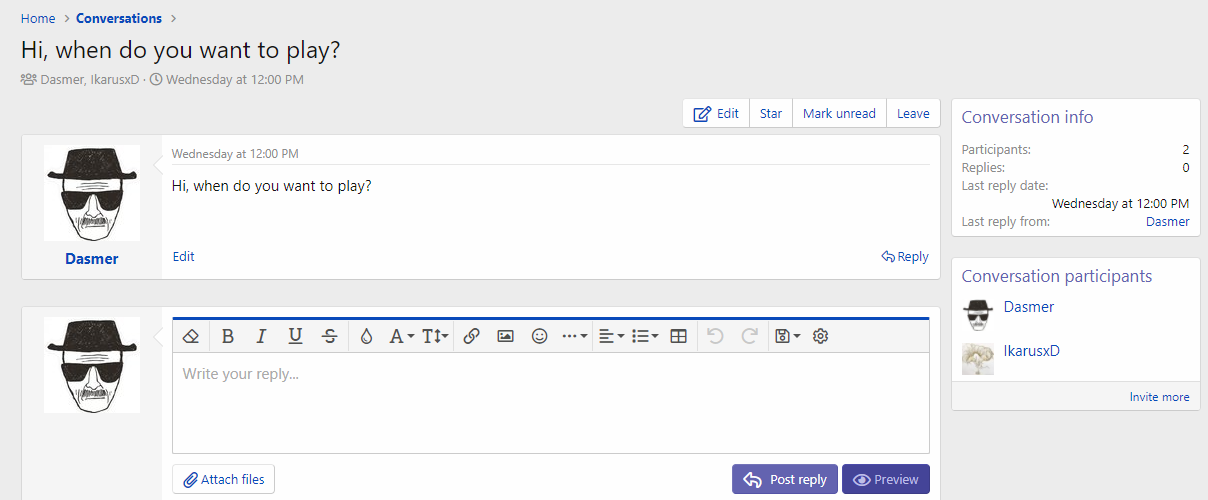Click the editor settings gear icon

(821, 336)
